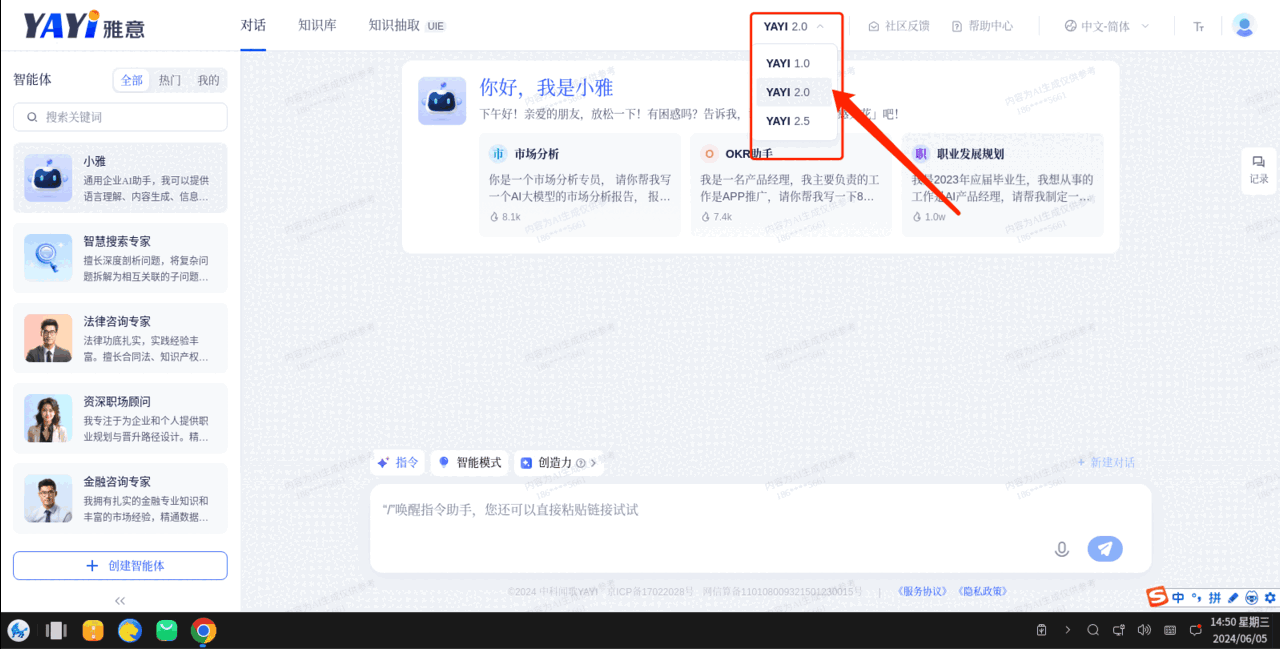Click the 搜索关键词 search field
Screen dimensions: 1280x649
click(120, 117)
